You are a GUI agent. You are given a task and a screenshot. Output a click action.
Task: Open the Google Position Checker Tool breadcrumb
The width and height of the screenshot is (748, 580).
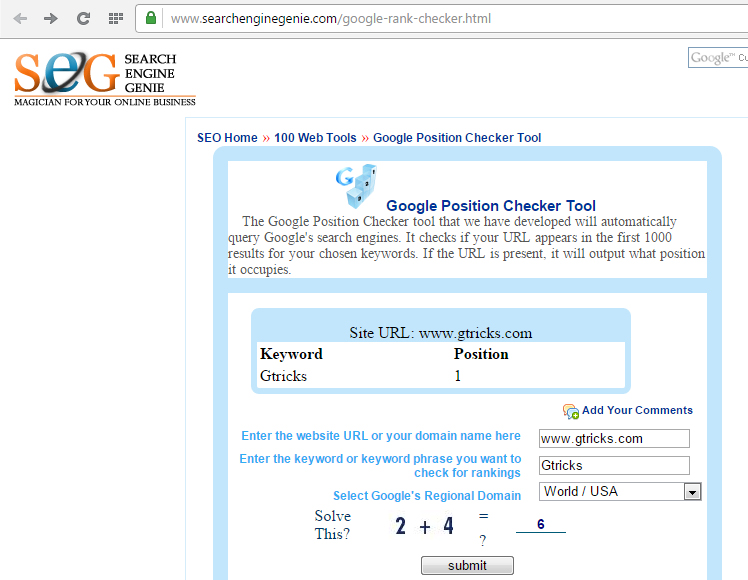(x=457, y=138)
